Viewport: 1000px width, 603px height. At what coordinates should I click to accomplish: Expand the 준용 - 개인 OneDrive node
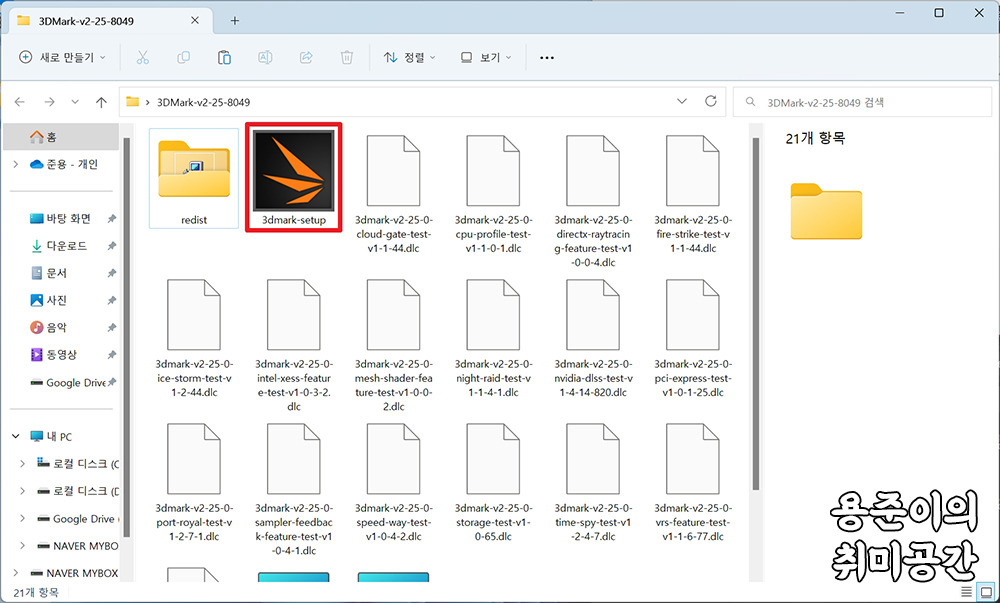point(15,164)
